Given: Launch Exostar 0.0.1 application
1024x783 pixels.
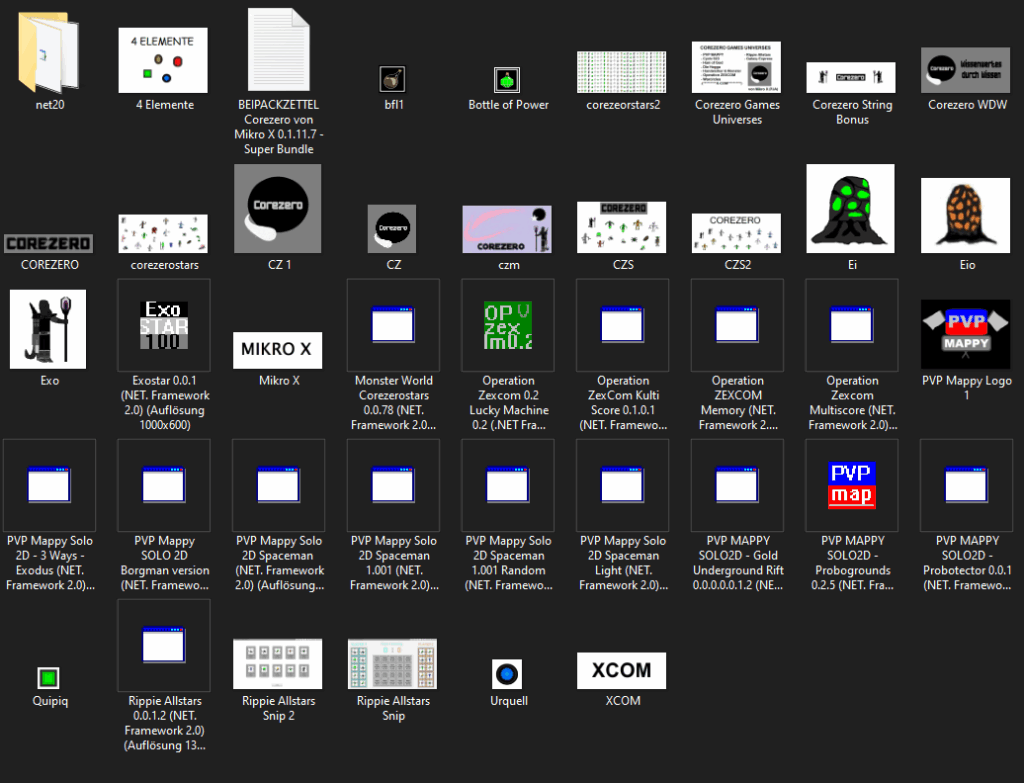Looking at the screenshot, I should 164,325.
